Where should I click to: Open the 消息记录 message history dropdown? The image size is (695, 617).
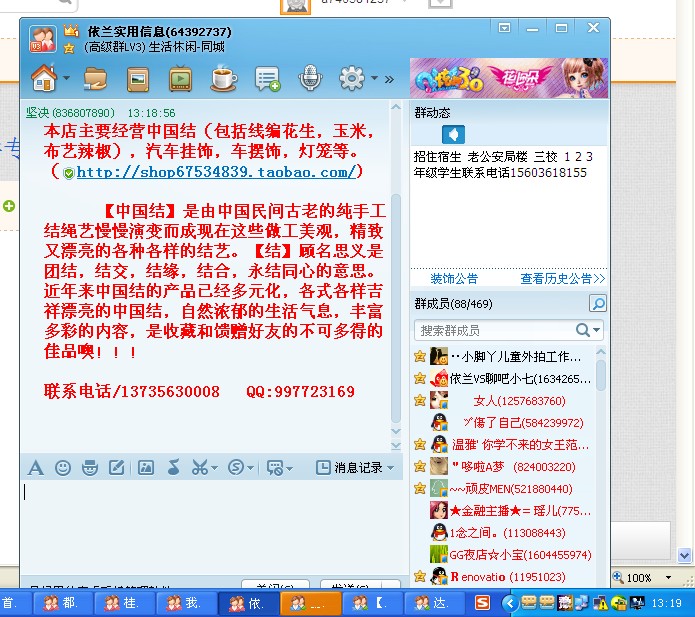pos(355,467)
